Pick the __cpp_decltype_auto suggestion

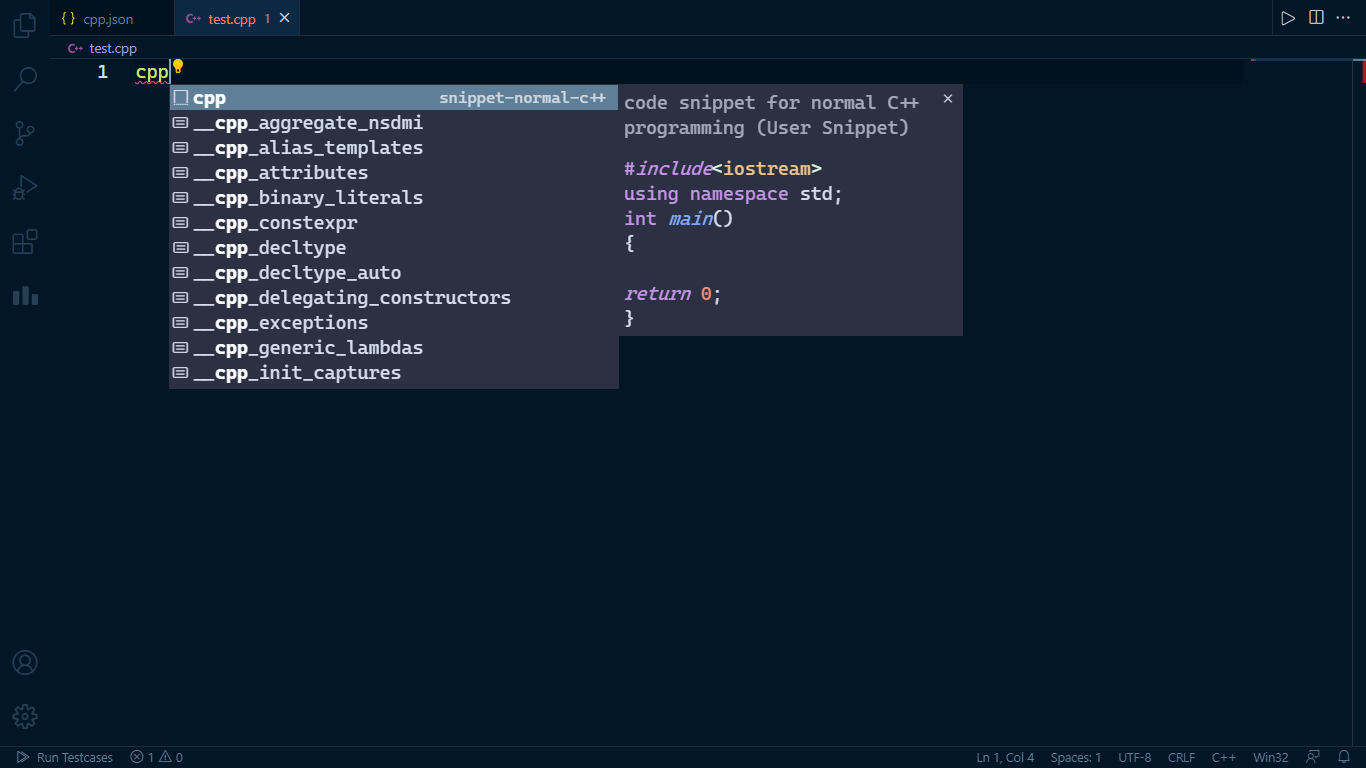[x=394, y=273]
